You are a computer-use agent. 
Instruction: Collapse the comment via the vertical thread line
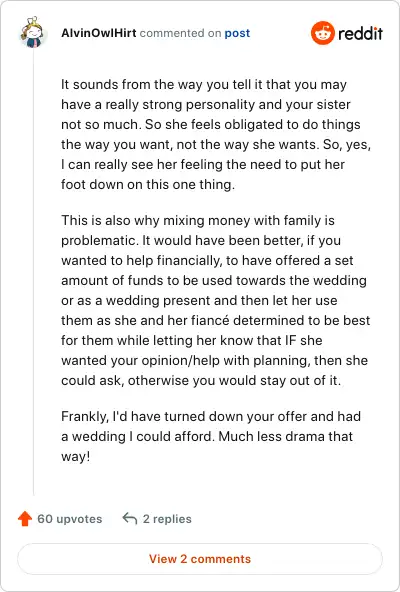pos(34,272)
